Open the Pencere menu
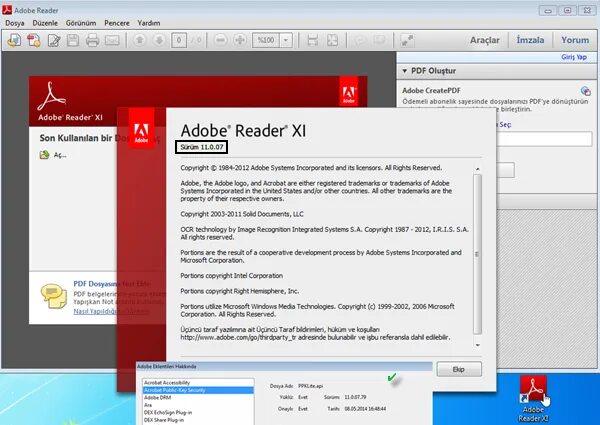The image size is (600, 425). (x=117, y=23)
